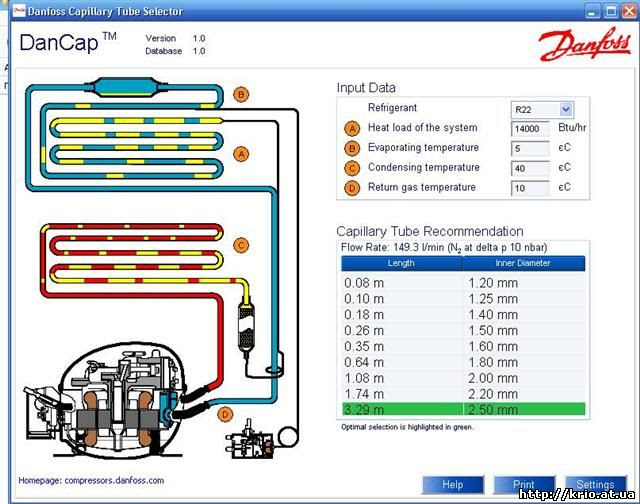The image size is (640, 504).
Task: Click diagram marker A on the evaporator coil
Action: 241,154
